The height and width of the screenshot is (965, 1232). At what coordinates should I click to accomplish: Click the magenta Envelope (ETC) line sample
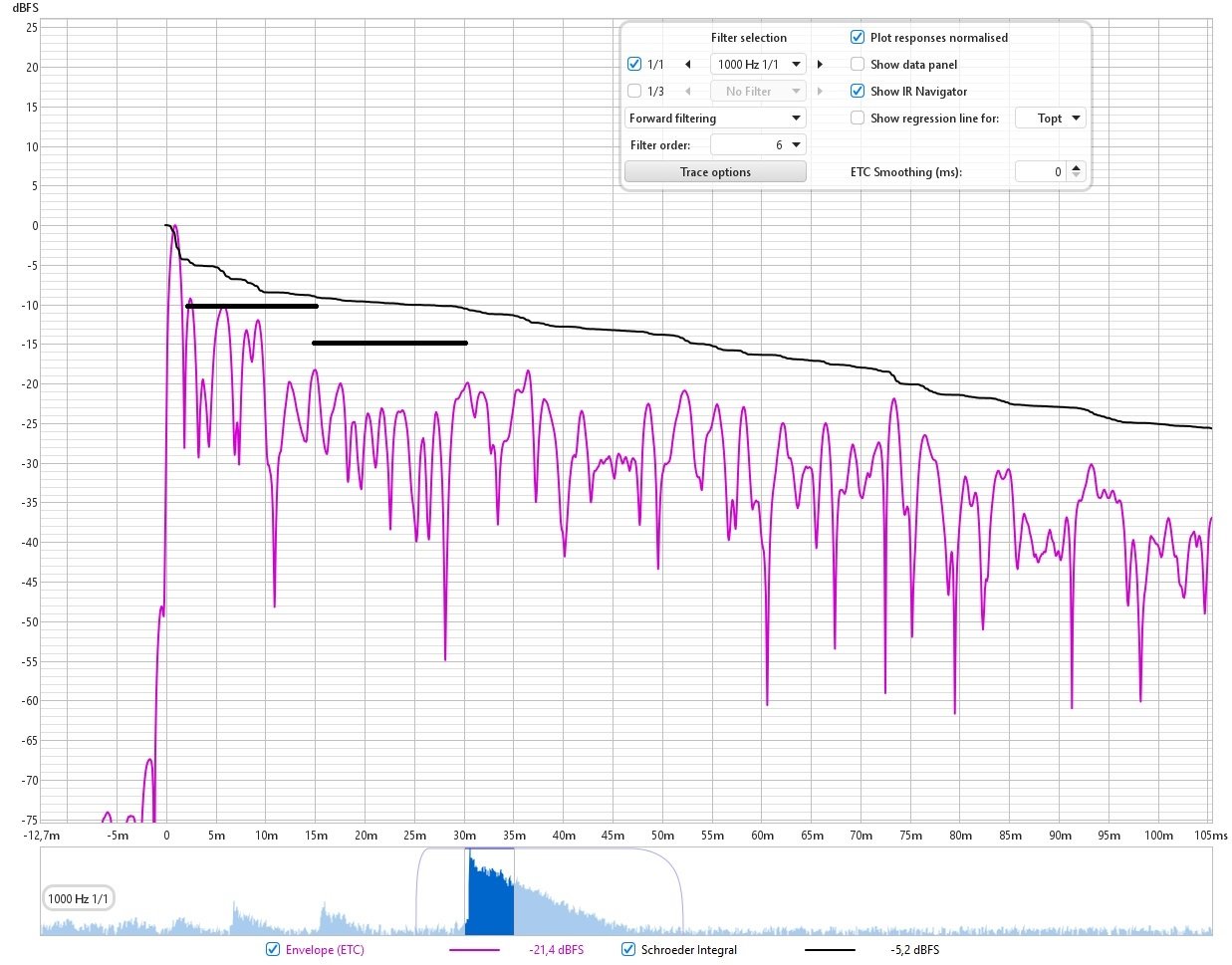pos(474,950)
